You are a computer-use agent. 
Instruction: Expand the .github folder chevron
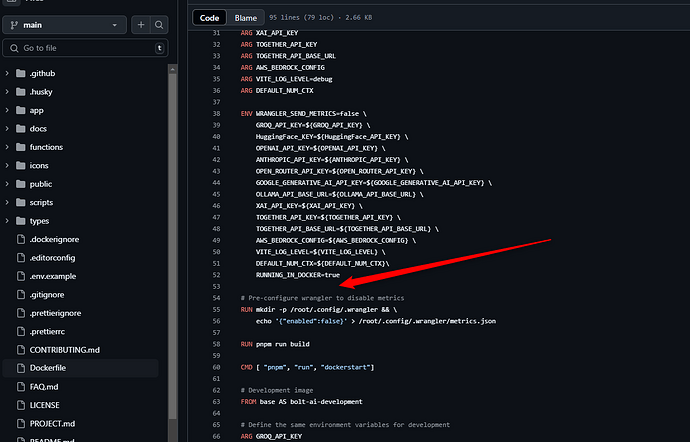(x=7, y=74)
